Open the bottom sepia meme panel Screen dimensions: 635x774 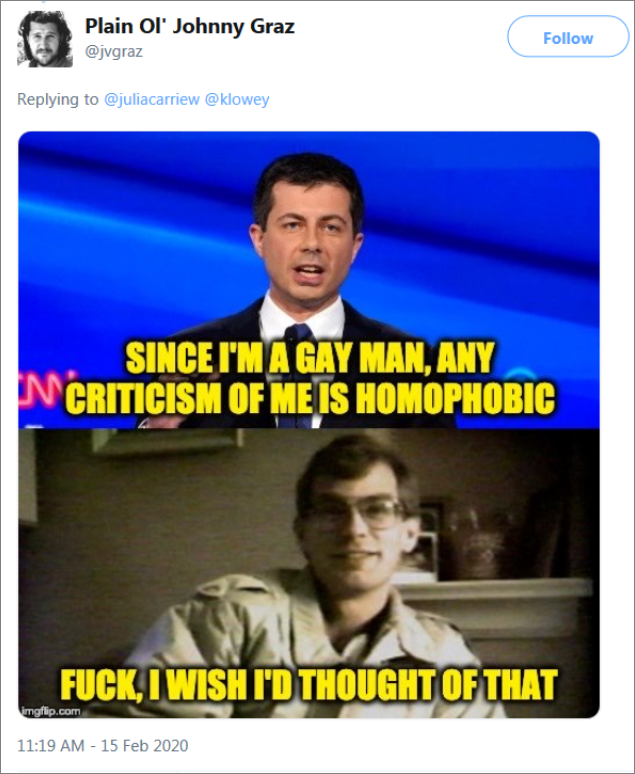pos(309,573)
